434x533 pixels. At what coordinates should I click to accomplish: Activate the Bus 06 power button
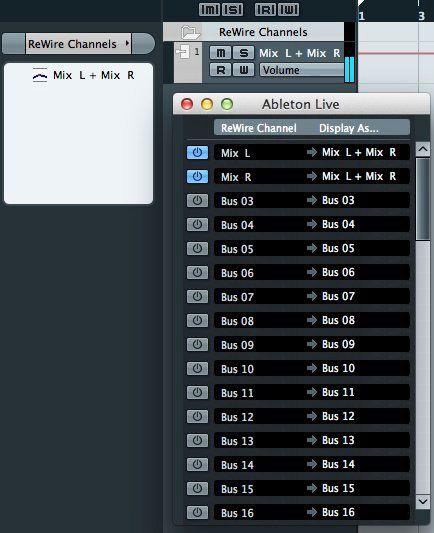tap(197, 273)
